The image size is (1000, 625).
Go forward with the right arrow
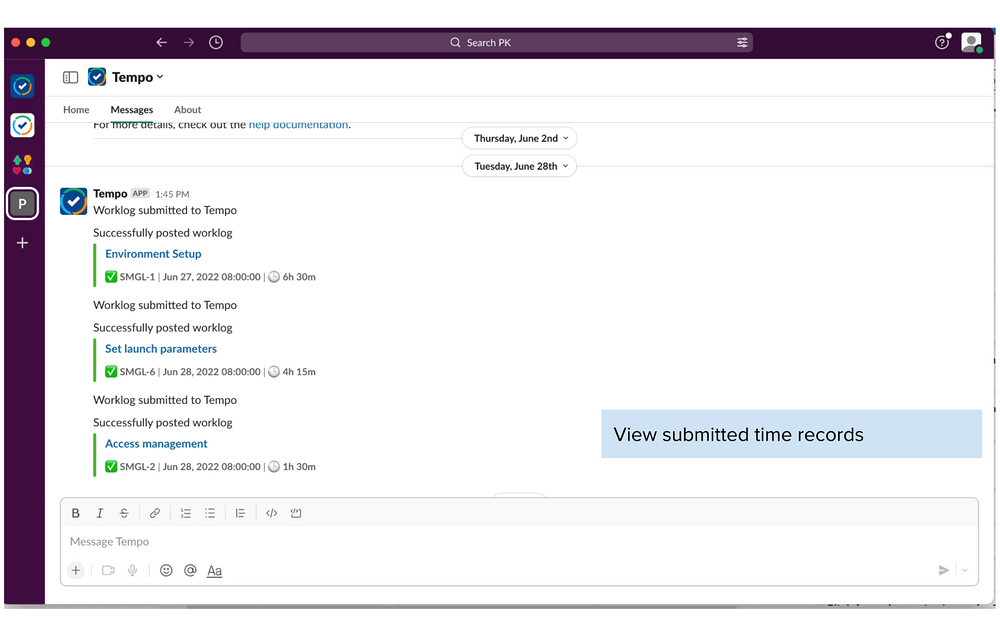click(x=189, y=42)
